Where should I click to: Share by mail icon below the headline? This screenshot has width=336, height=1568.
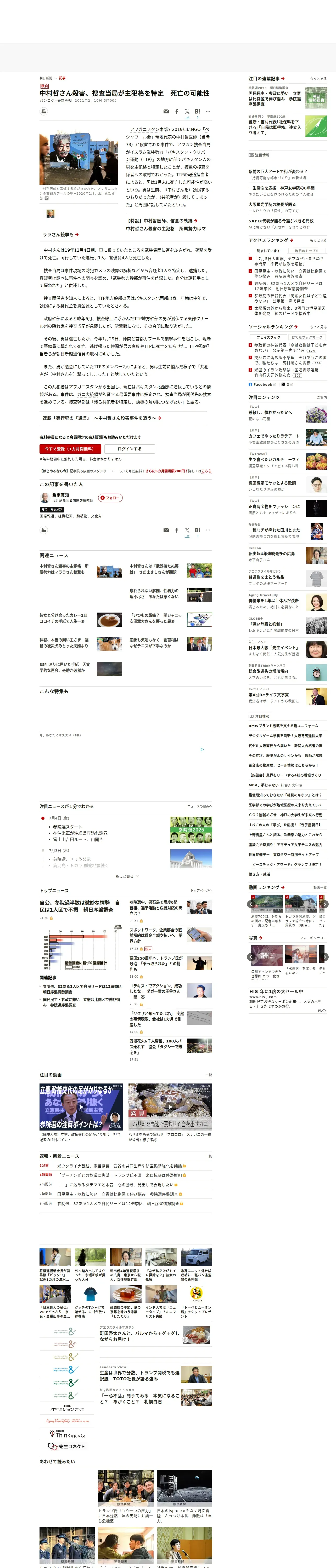(166, 111)
